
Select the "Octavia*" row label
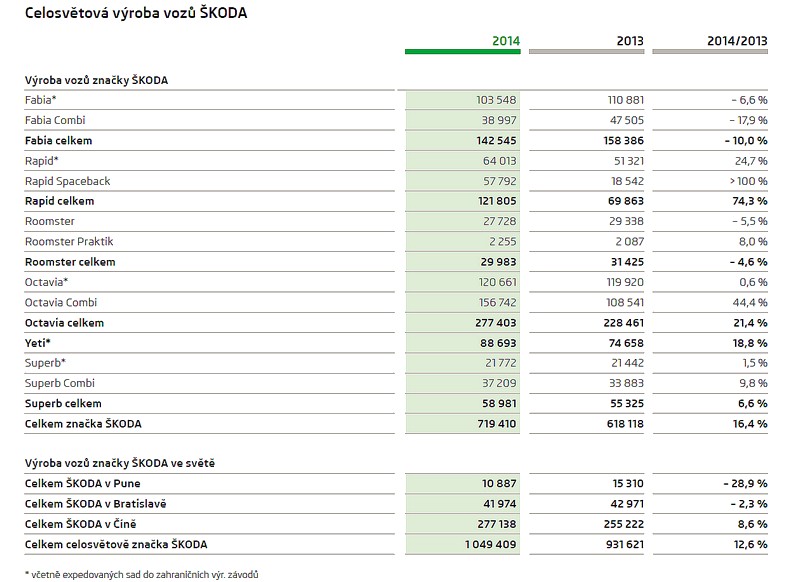pyautogui.click(x=46, y=282)
